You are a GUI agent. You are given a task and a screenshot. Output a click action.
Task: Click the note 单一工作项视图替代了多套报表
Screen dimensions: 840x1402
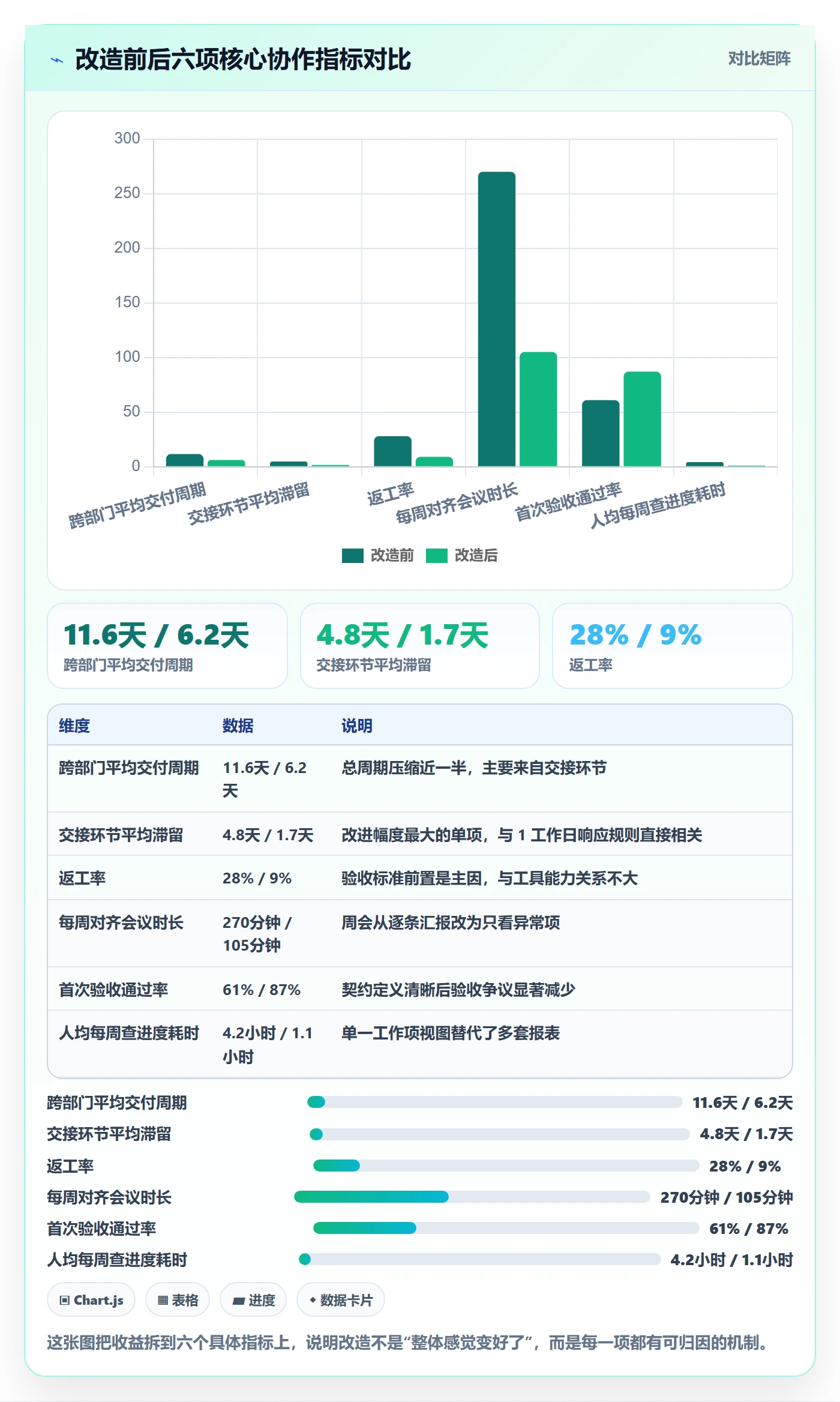click(x=451, y=1033)
